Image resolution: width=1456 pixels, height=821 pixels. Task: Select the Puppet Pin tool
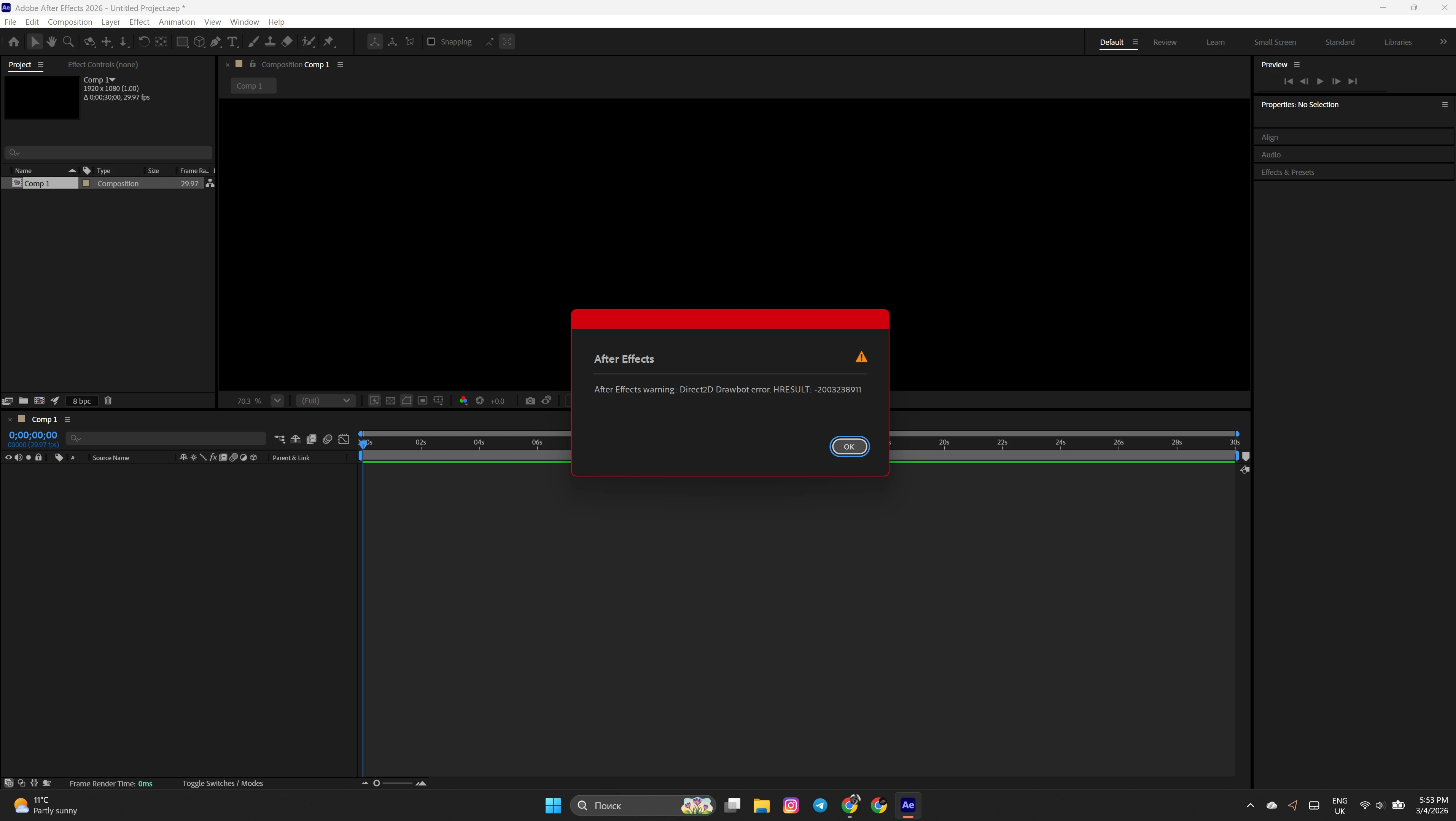point(328,42)
